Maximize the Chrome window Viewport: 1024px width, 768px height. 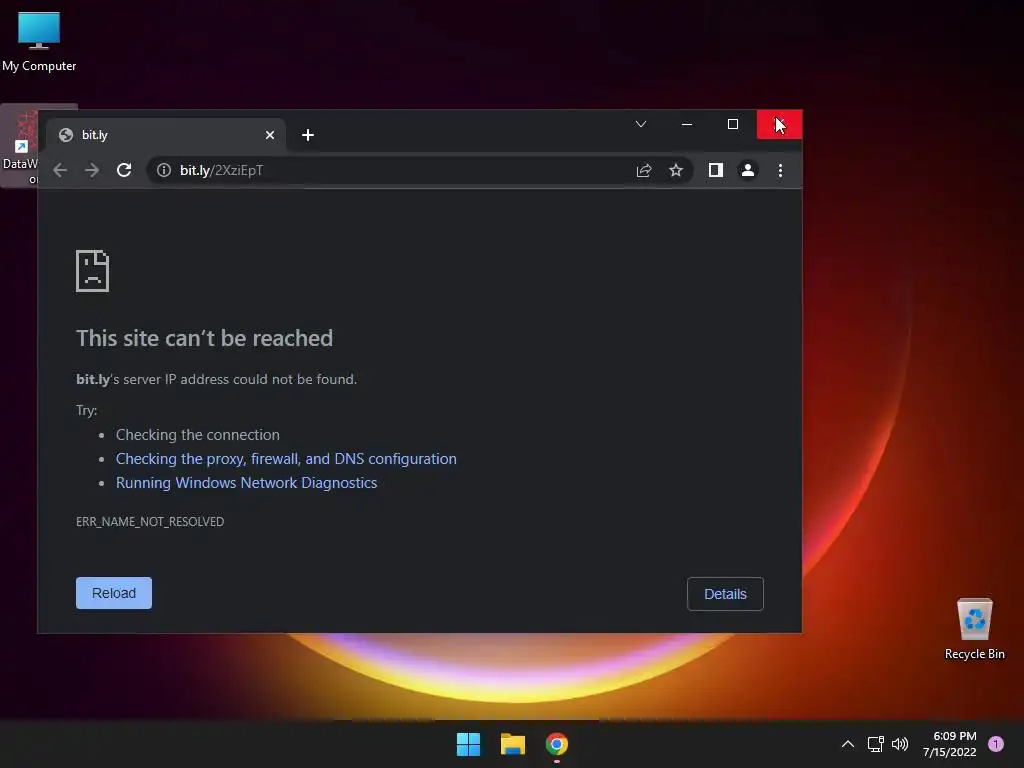coord(733,124)
